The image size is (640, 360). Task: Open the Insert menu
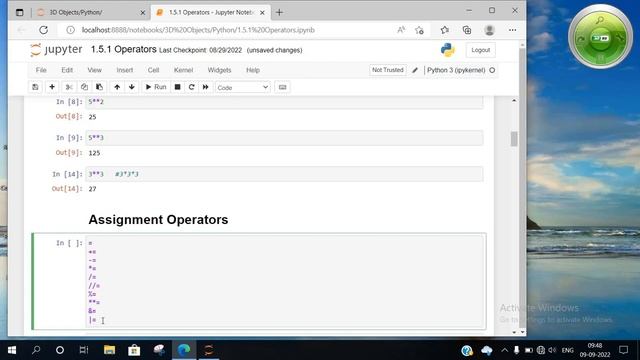click(124, 70)
